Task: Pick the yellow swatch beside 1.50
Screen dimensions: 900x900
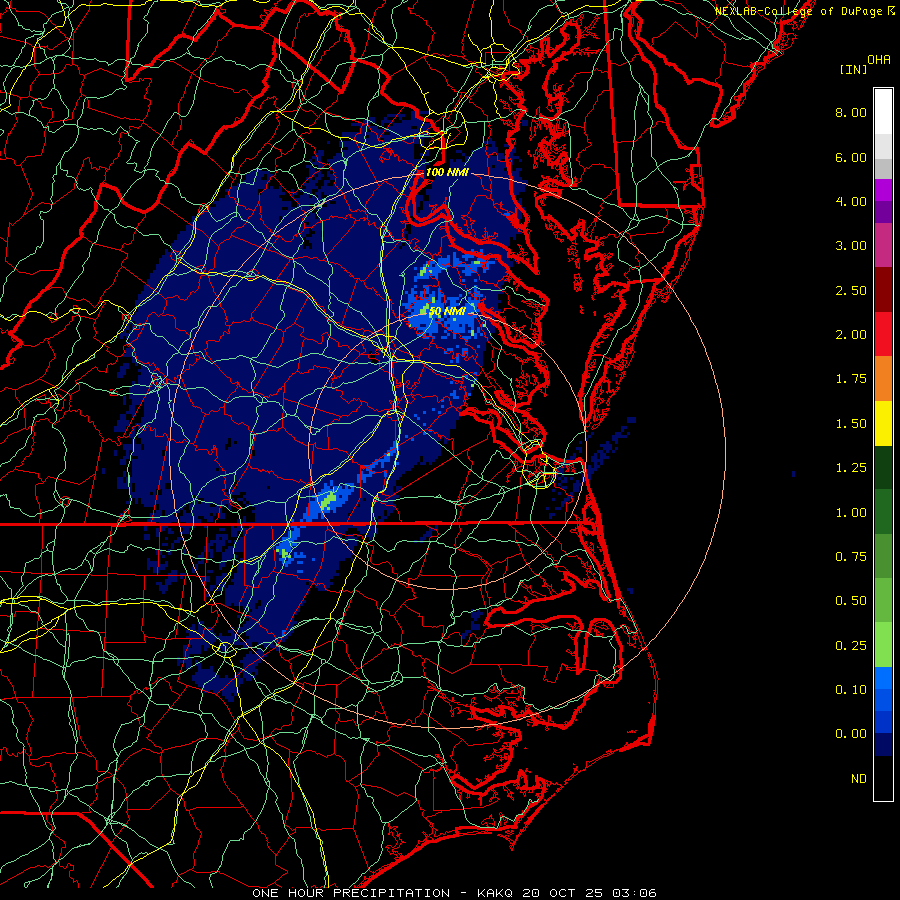Action: click(883, 424)
